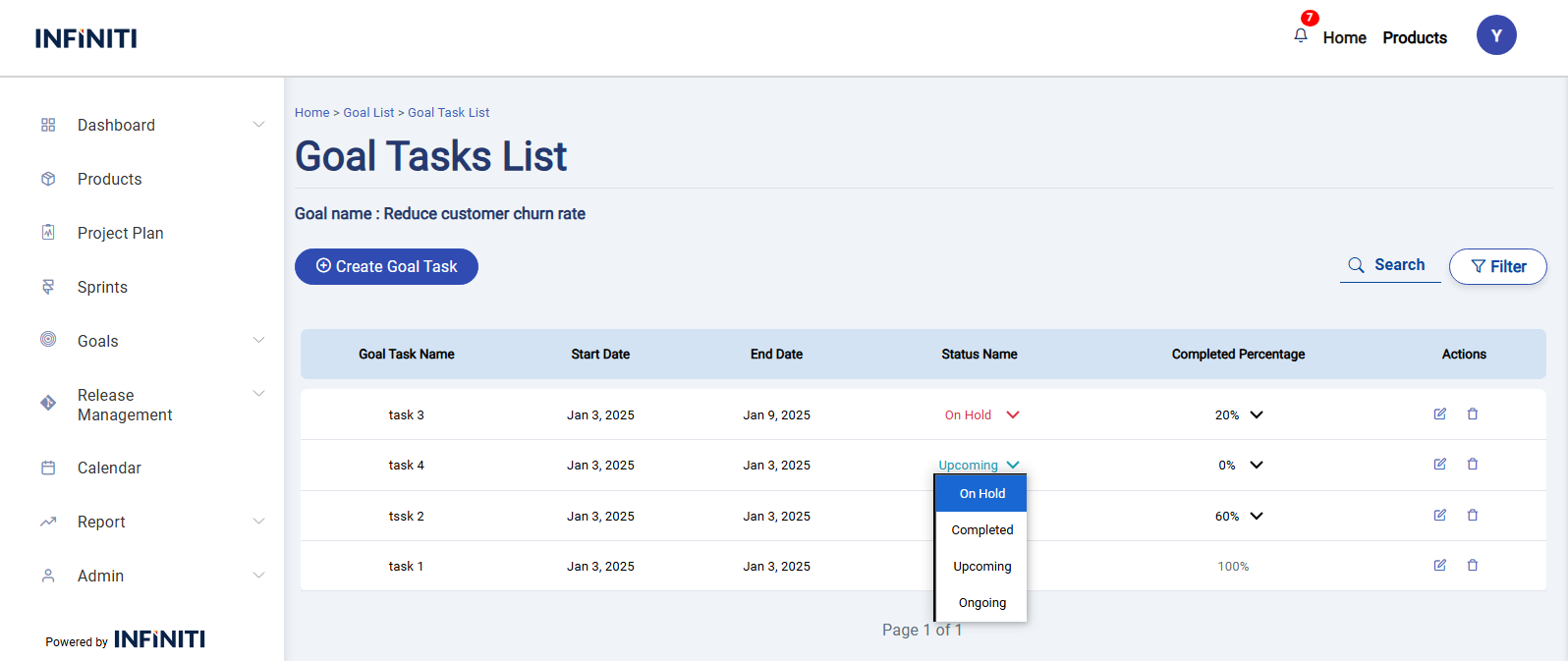Delete task 3 using trash icon
The width and height of the screenshot is (1568, 661).
pyautogui.click(x=1473, y=414)
